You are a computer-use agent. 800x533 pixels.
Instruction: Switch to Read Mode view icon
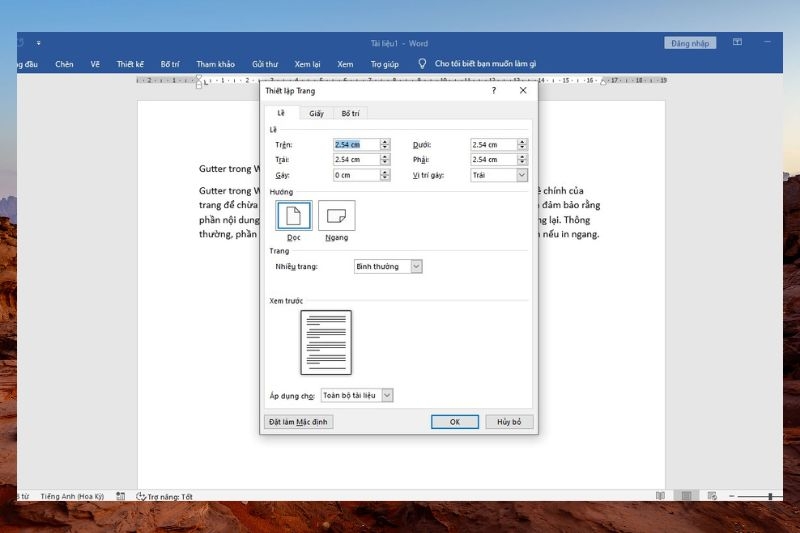[660, 496]
